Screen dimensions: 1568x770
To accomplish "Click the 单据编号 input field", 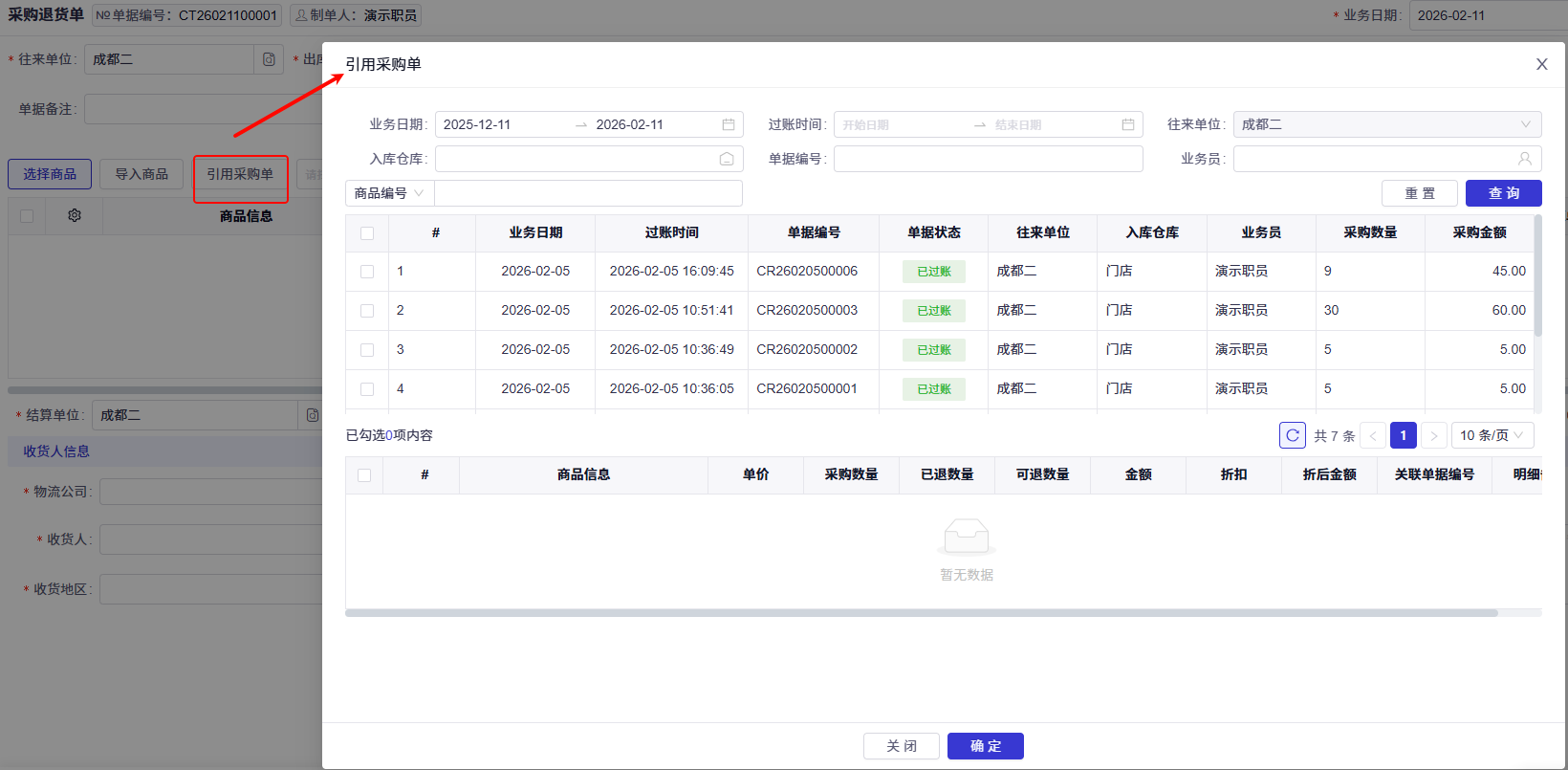I will point(989,159).
